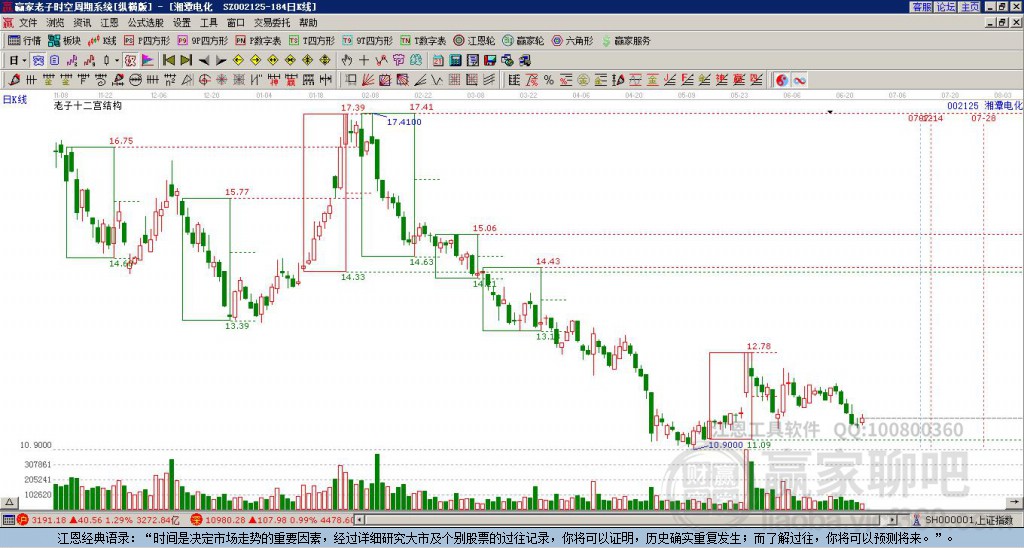Click the 客服 customer service button

922,7
